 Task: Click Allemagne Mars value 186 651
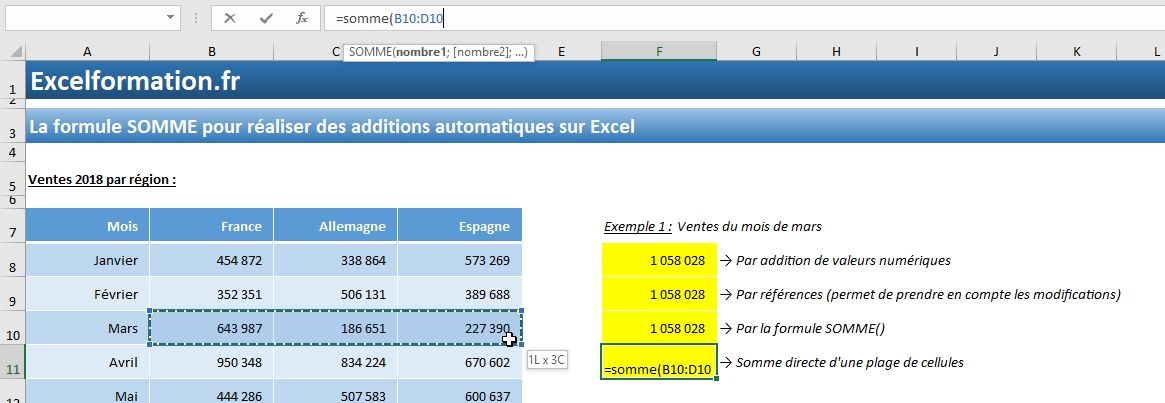336,329
